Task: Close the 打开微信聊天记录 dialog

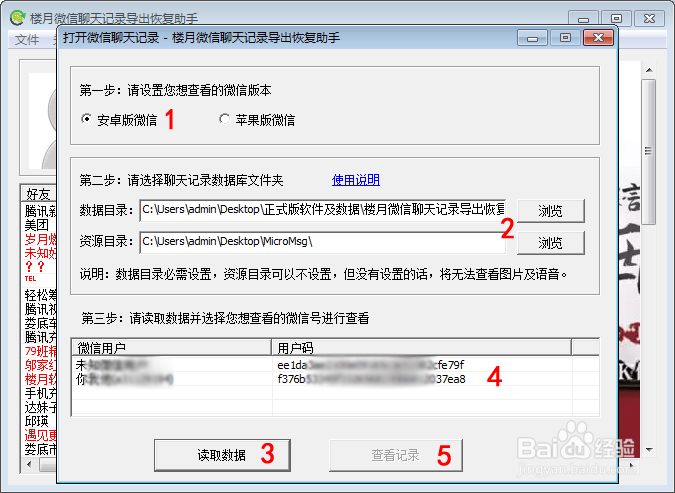Action: click(598, 38)
